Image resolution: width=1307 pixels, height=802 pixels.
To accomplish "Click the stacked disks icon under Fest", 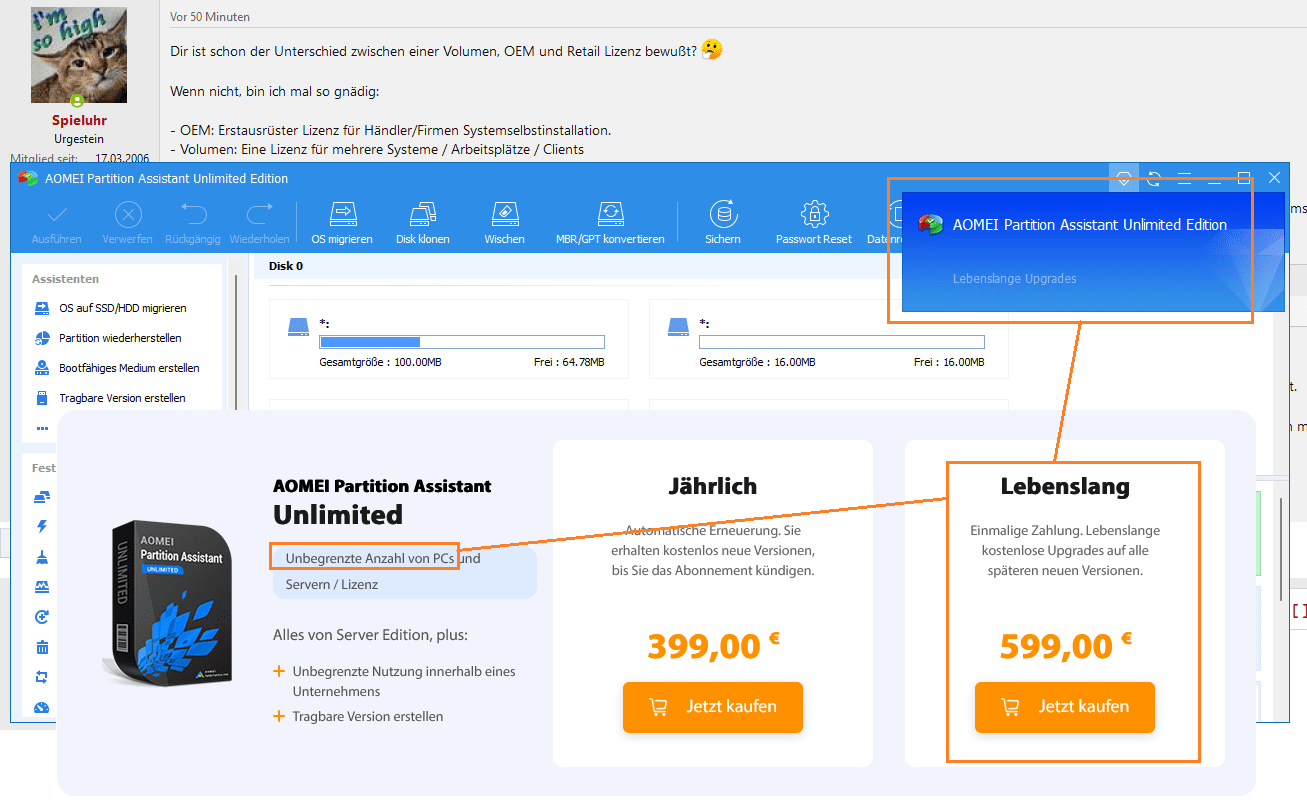I will (x=42, y=496).
